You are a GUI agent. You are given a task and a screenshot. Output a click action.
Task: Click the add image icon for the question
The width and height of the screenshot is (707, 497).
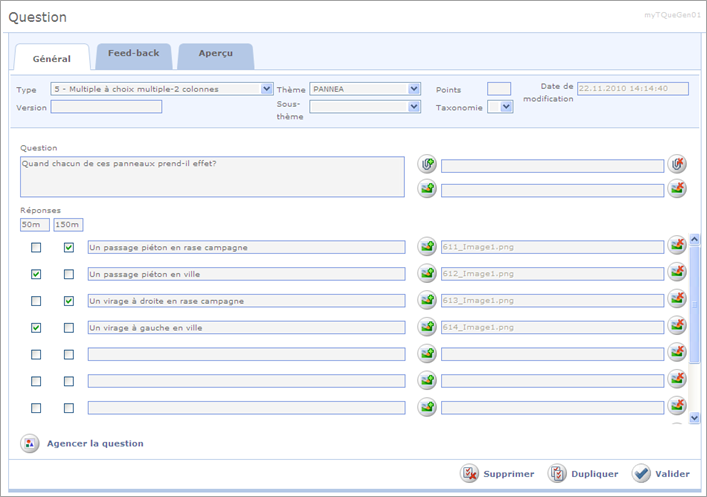pyautogui.click(x=427, y=189)
